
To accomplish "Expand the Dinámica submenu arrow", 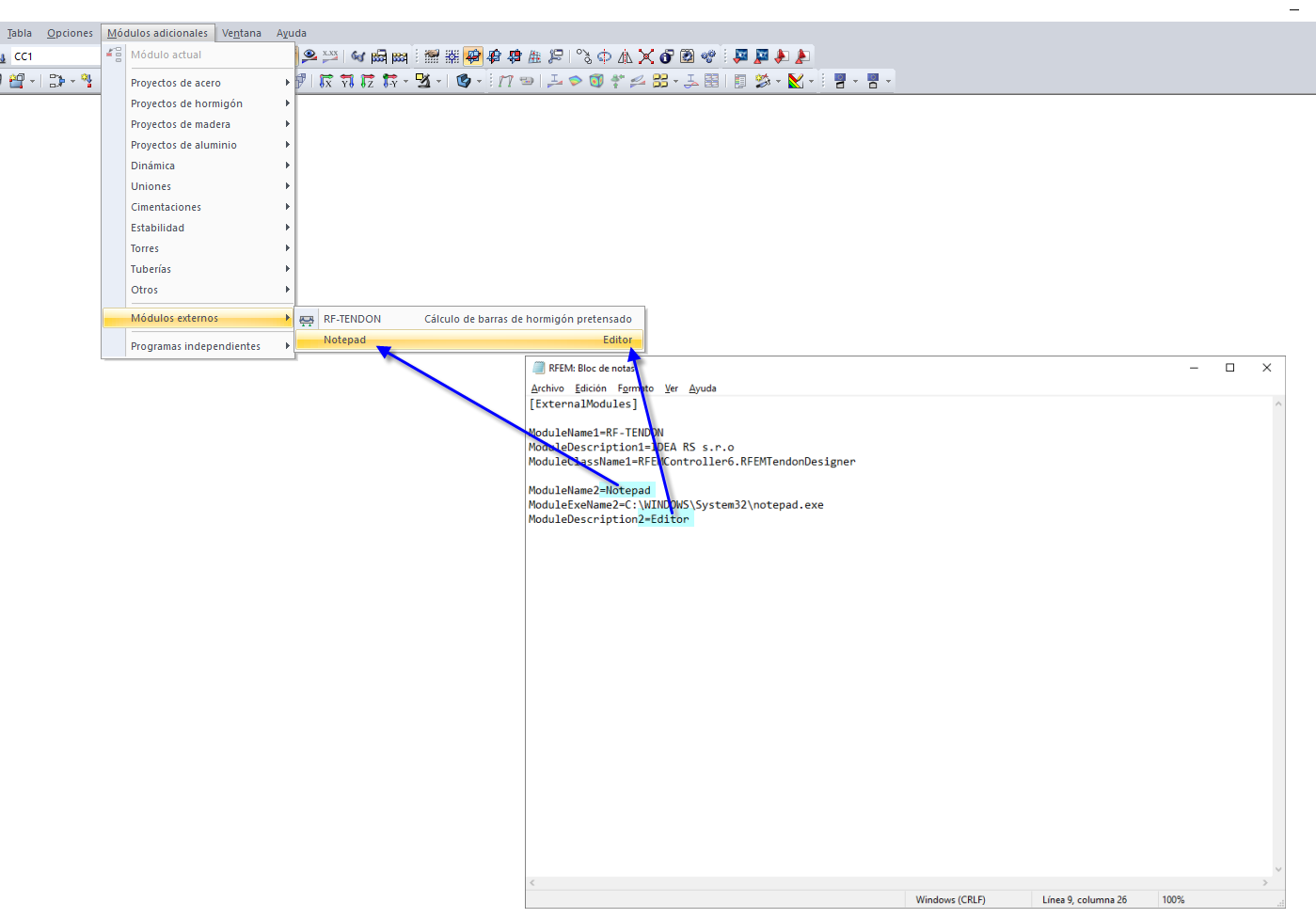I will [x=287, y=165].
